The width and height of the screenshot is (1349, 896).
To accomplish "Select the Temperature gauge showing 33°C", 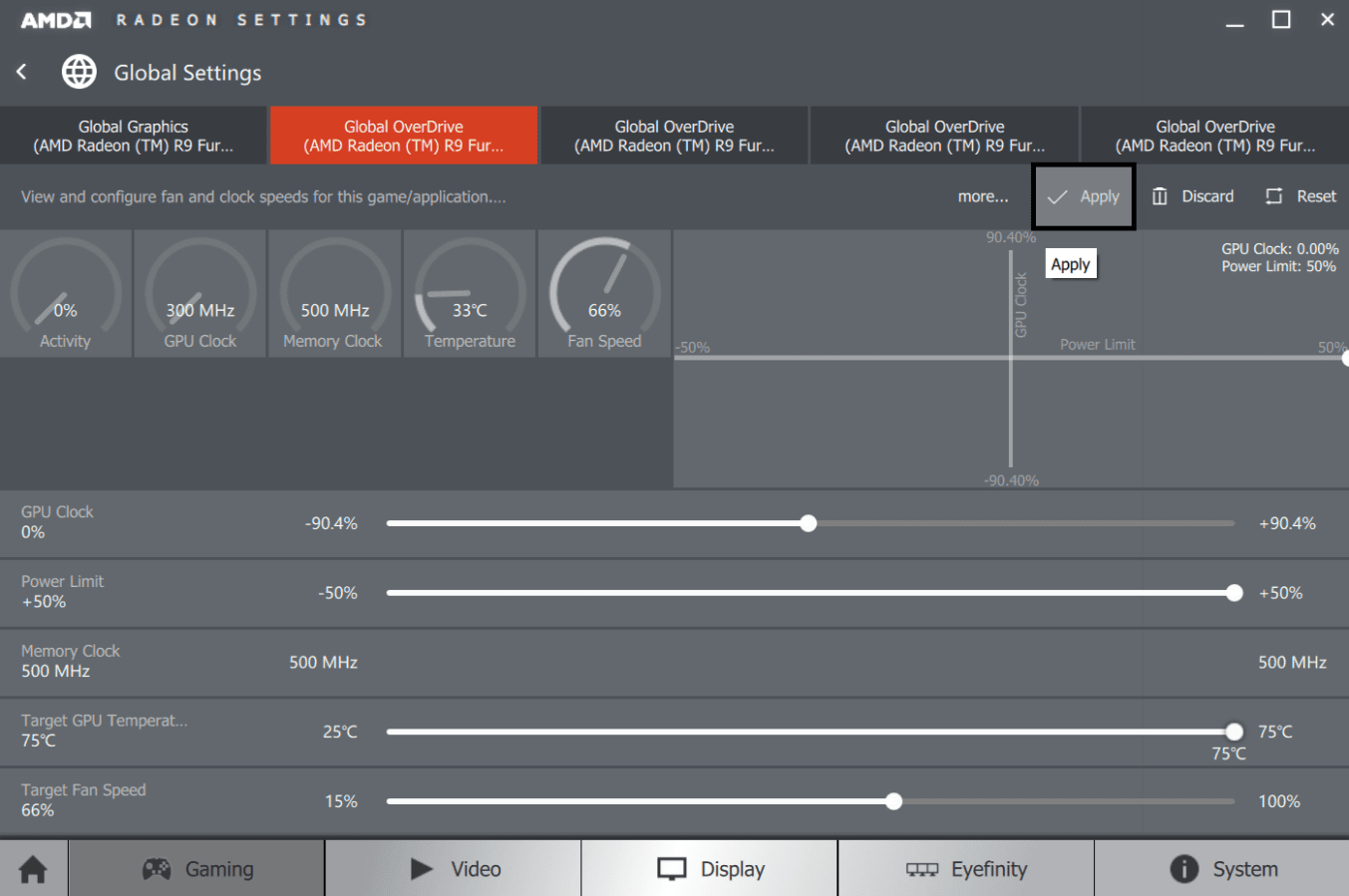I will tap(470, 294).
